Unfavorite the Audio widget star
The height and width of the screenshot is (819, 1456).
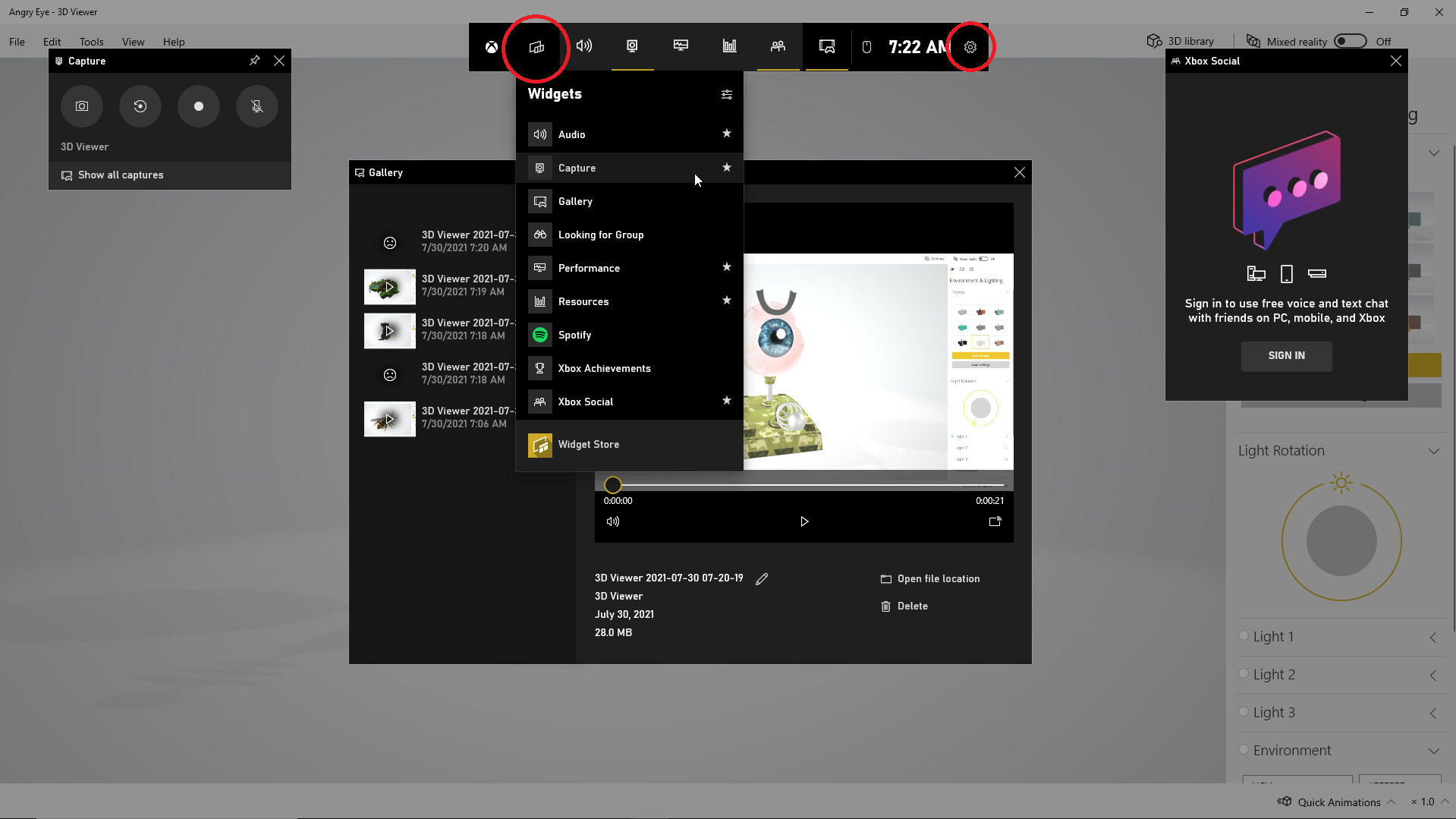tap(727, 134)
